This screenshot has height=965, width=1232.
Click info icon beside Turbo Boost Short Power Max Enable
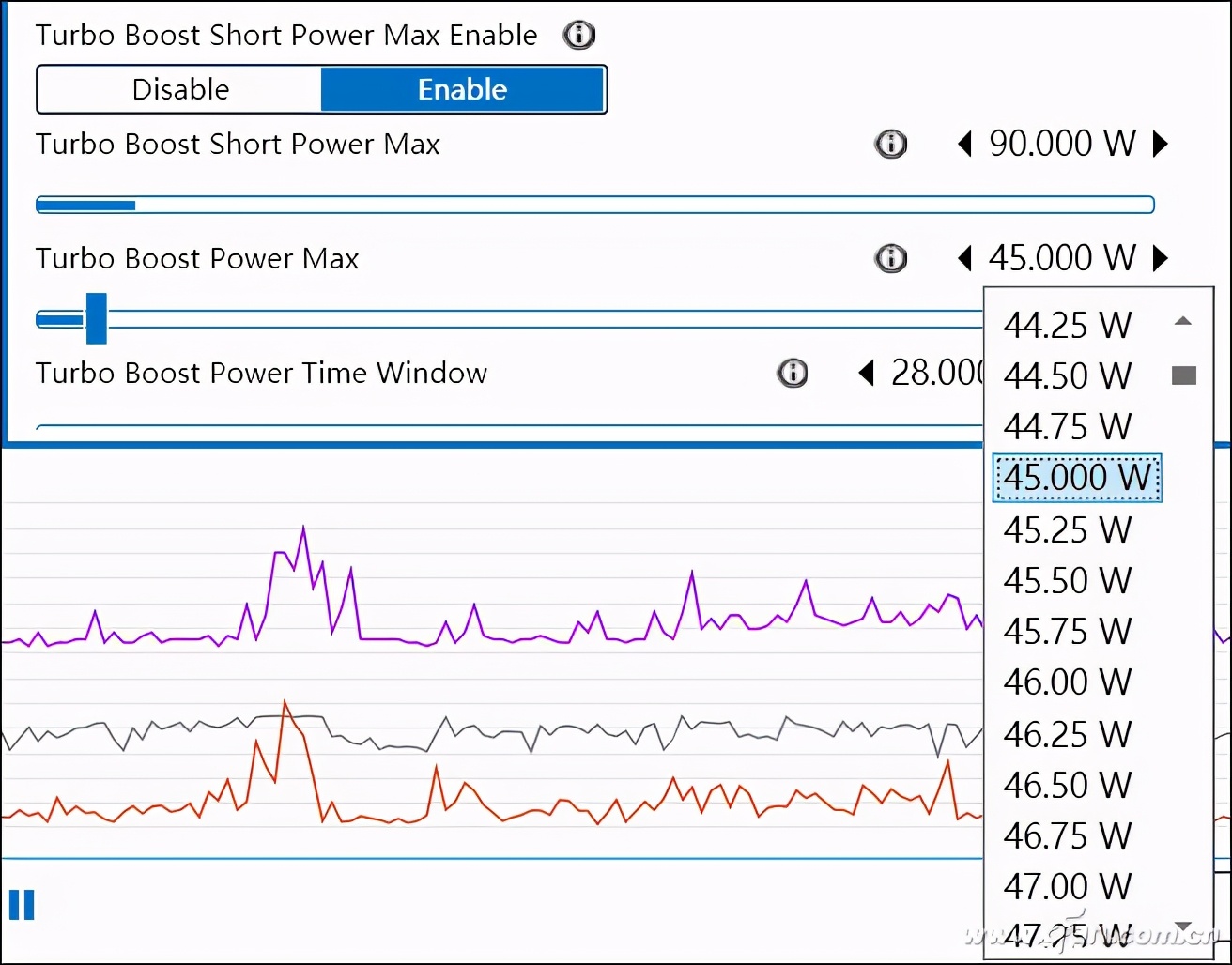coord(578,36)
